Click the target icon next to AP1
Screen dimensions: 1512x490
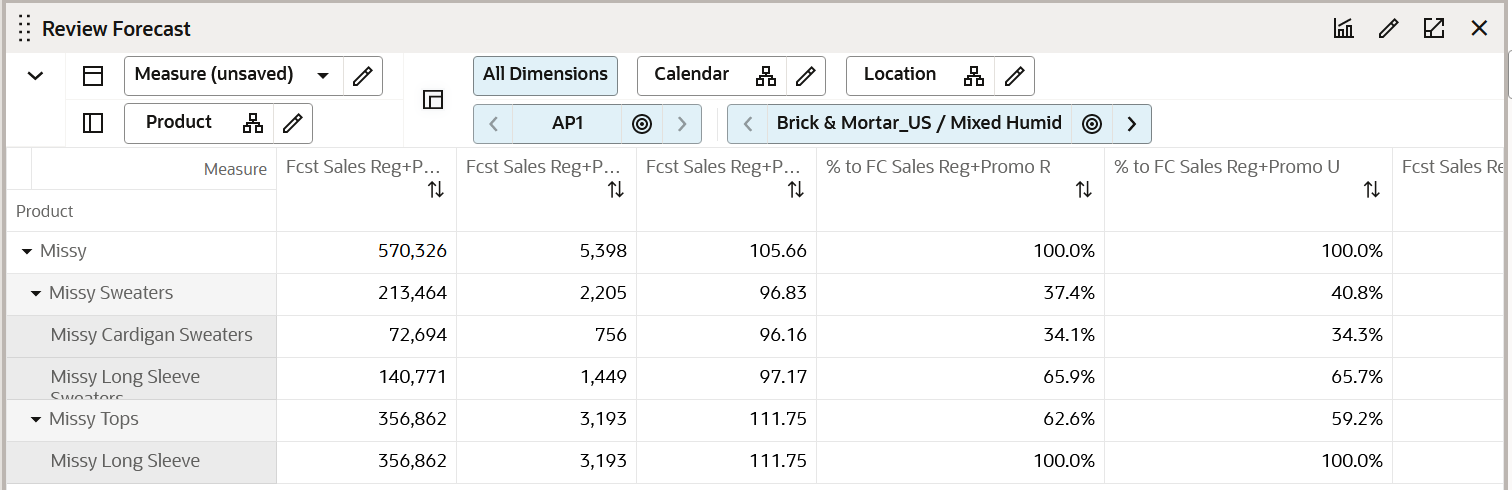pos(642,124)
